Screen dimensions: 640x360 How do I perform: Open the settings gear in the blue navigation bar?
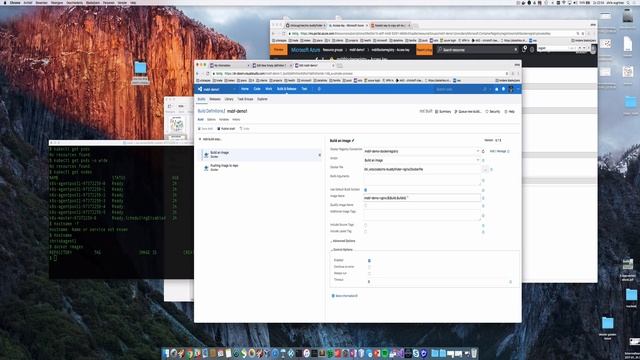(319, 89)
